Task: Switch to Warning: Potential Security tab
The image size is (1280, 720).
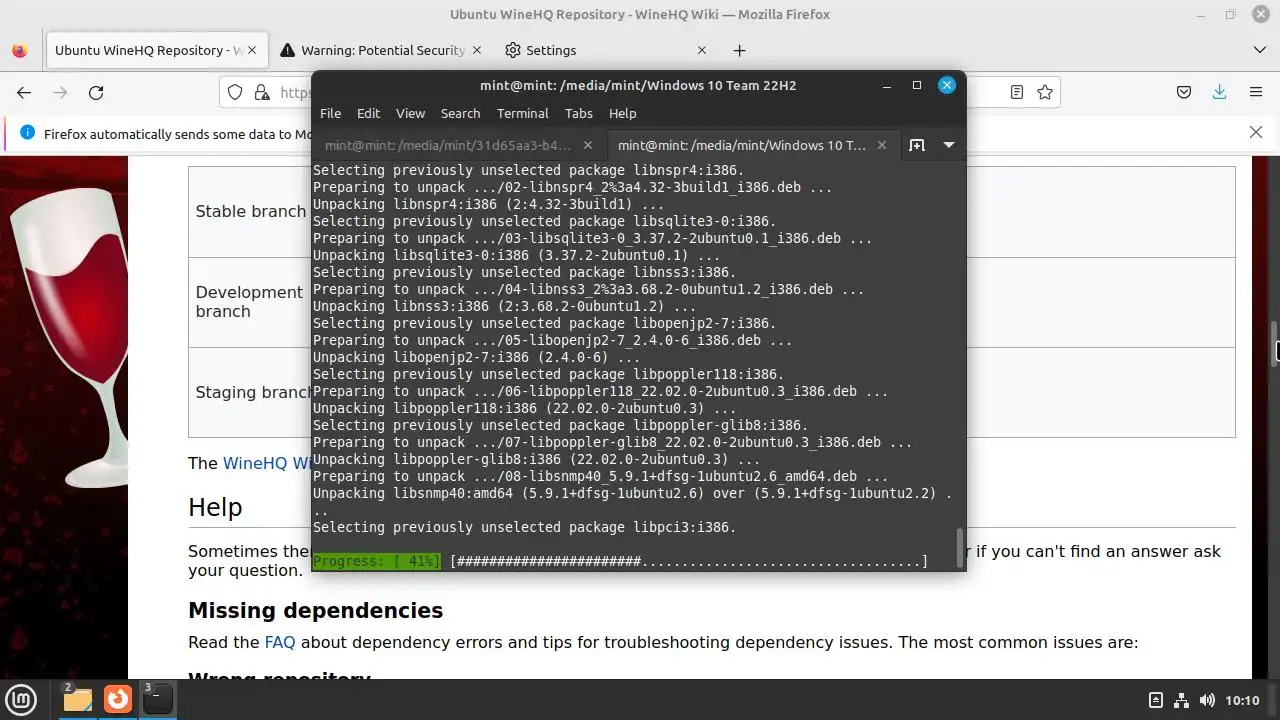Action: (x=383, y=50)
